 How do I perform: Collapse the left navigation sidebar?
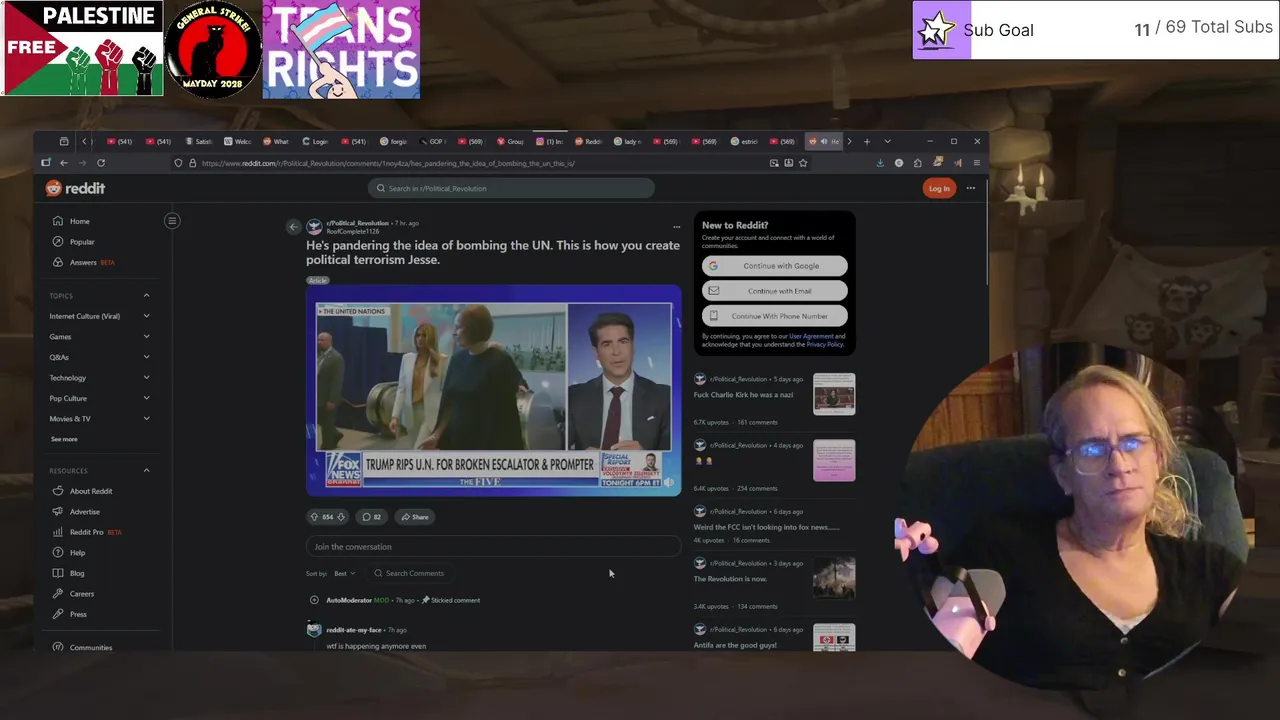click(172, 221)
